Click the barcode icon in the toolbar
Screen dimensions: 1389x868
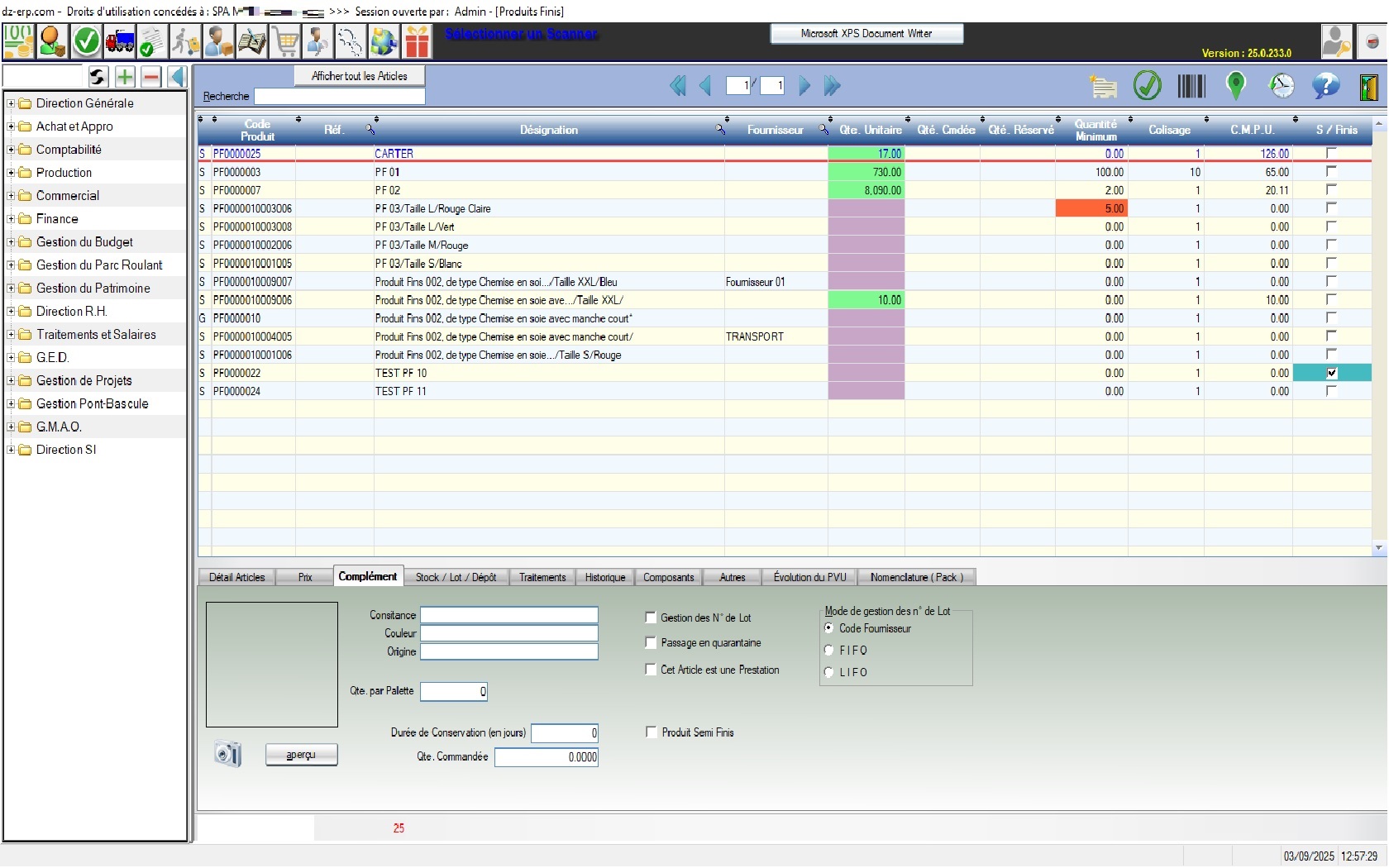tap(1191, 86)
